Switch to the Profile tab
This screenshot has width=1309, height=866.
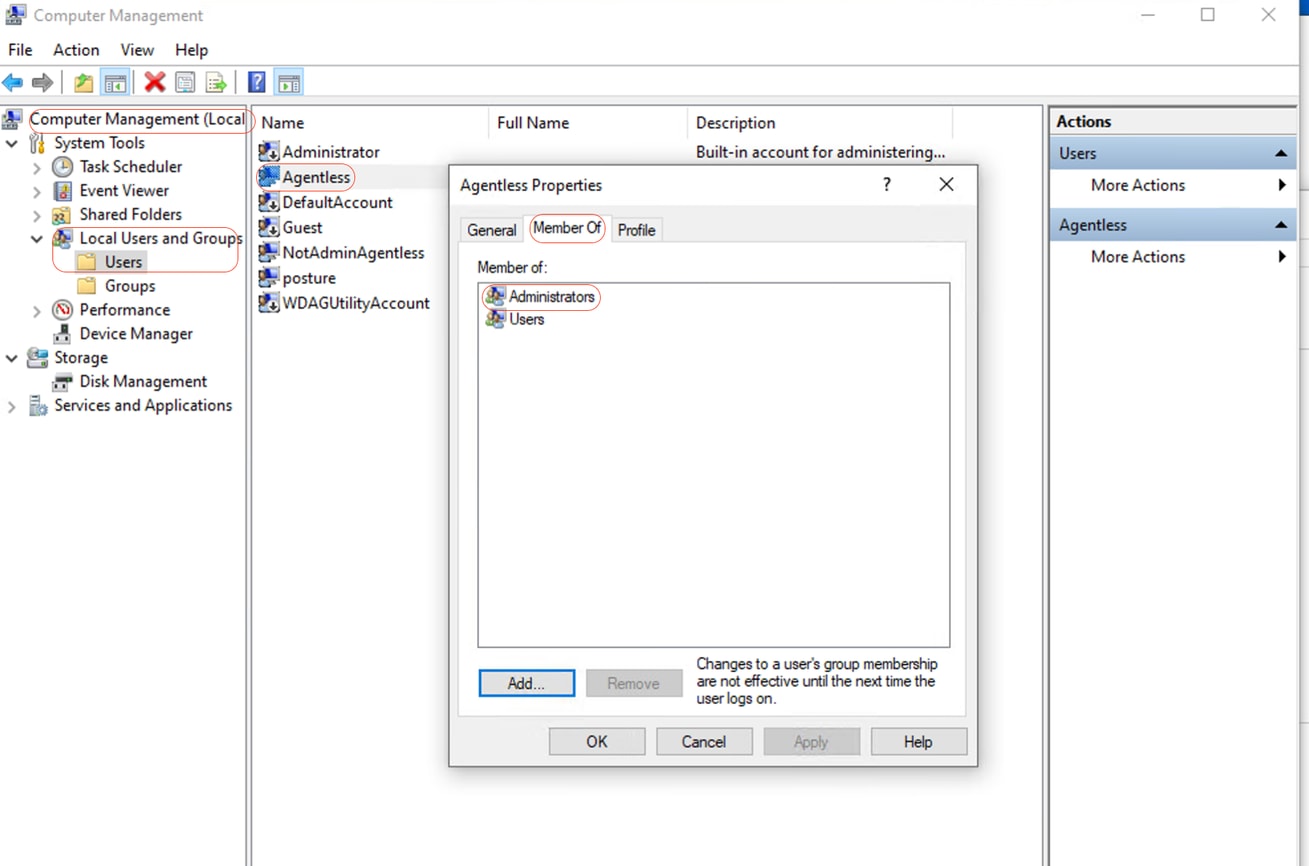(636, 230)
